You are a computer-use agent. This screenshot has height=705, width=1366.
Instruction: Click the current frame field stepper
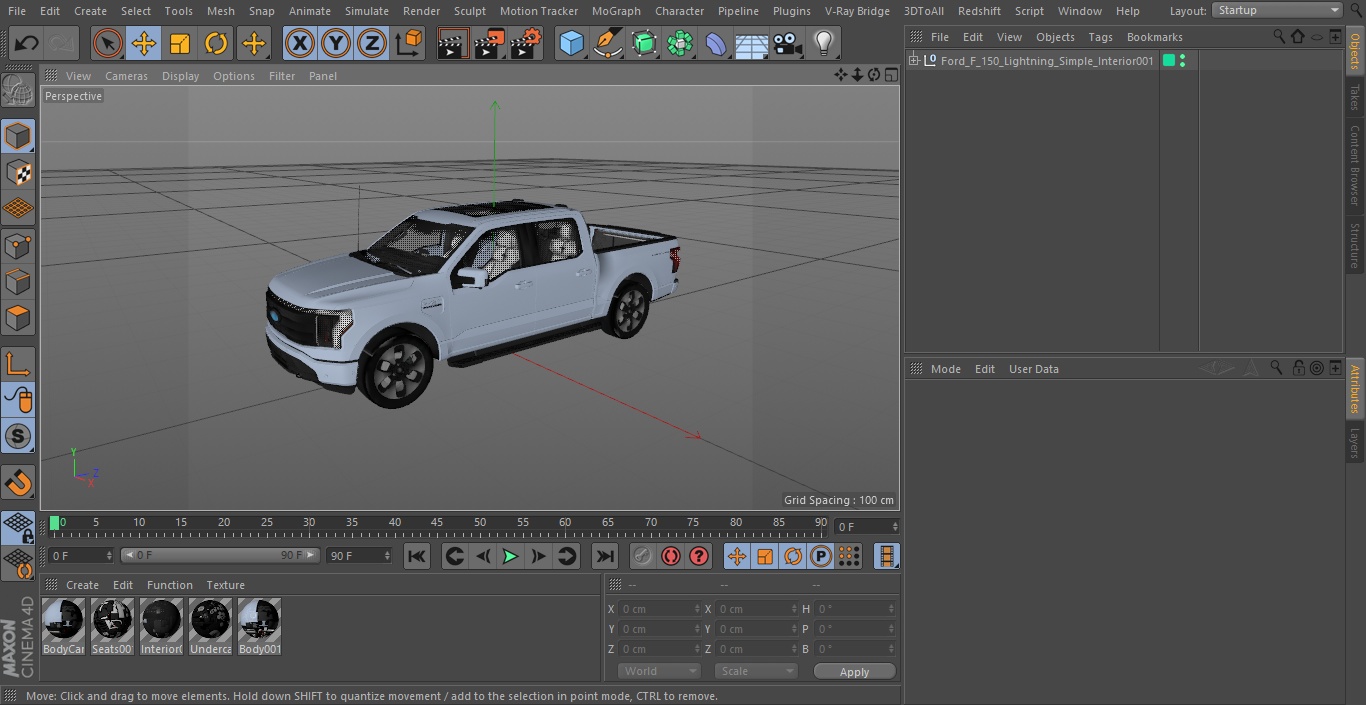click(895, 526)
